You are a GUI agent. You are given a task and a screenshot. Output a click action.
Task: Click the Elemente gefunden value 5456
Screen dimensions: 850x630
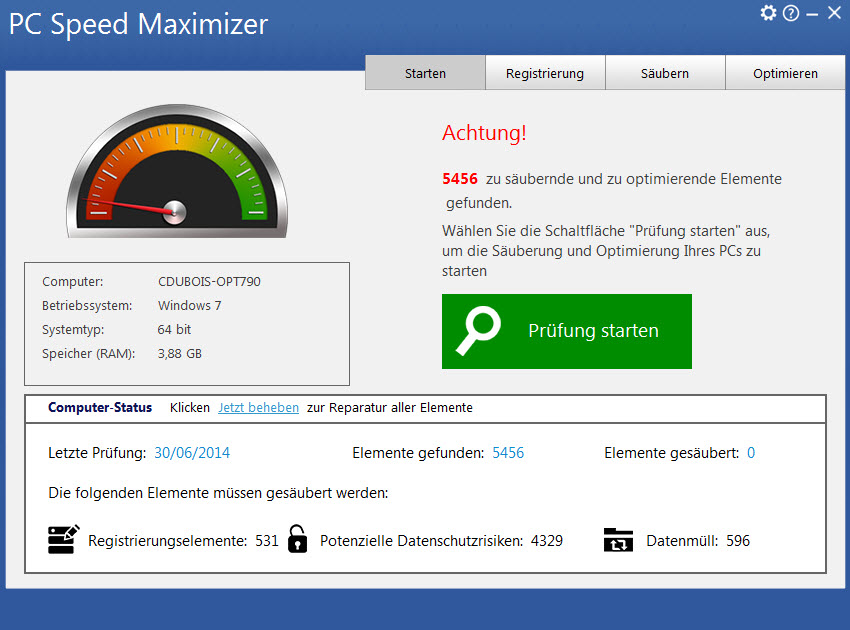(508, 453)
